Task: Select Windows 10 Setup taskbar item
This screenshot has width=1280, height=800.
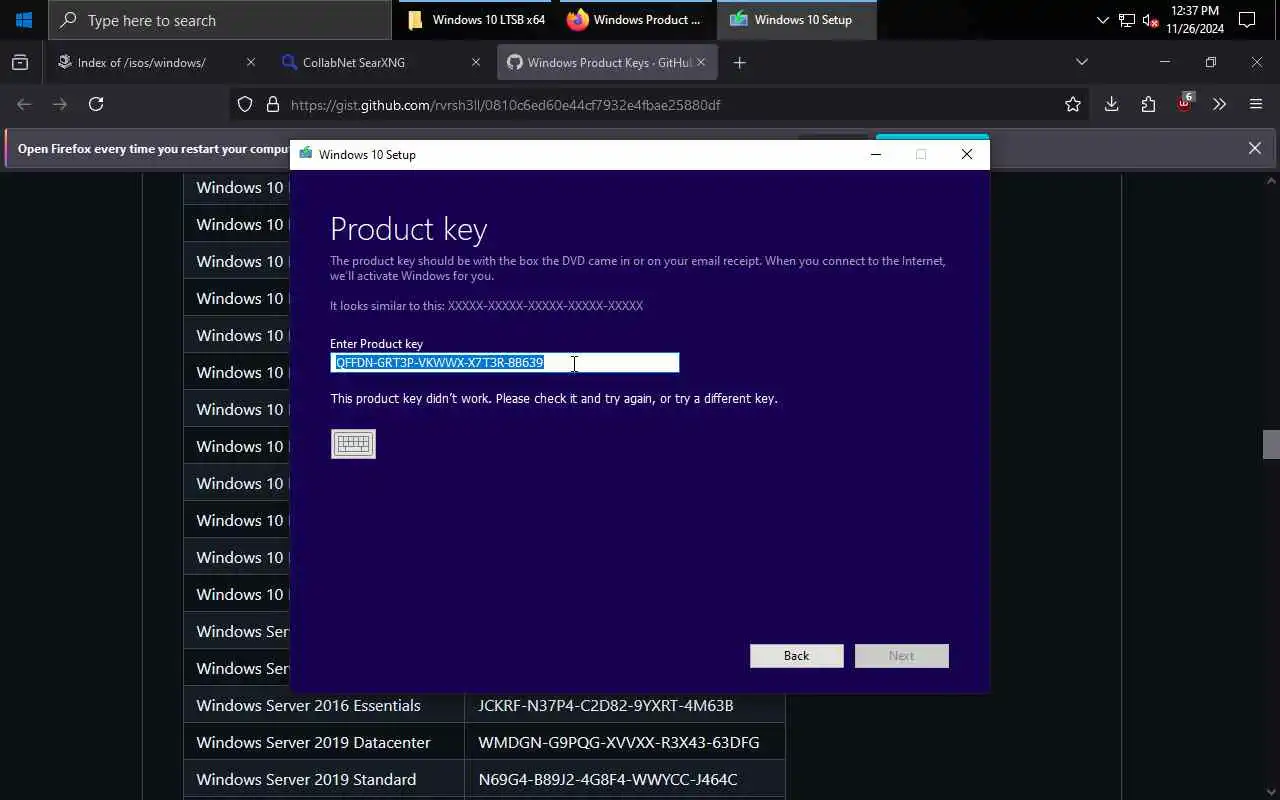Action: pos(797,20)
